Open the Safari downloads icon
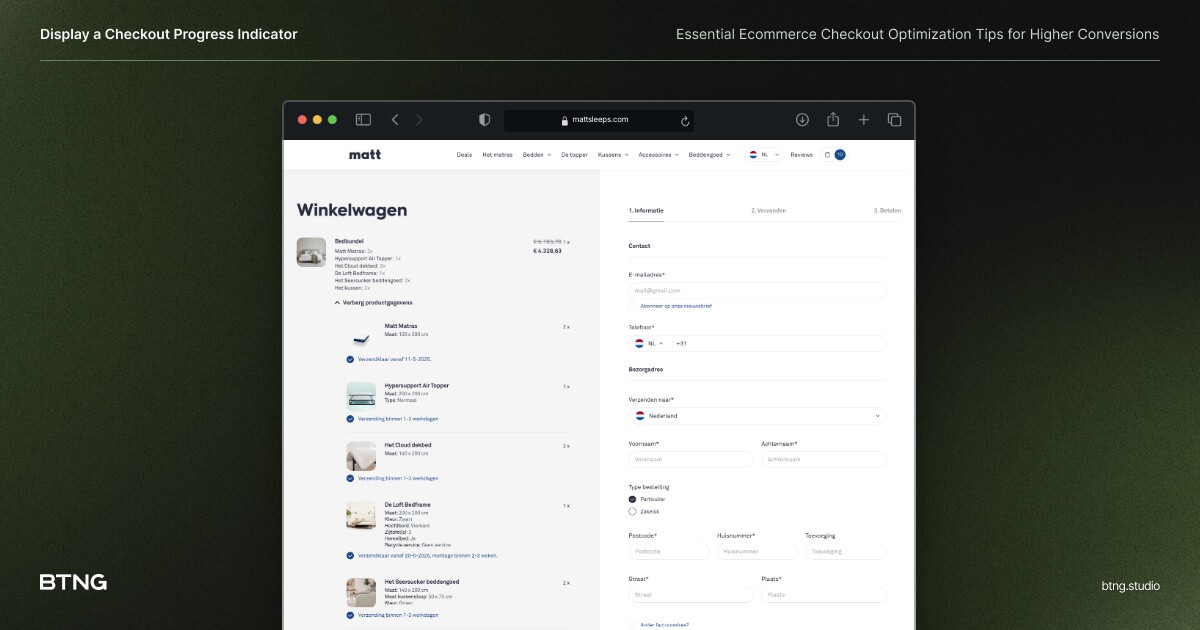This screenshot has height=630, width=1200. tap(802, 120)
